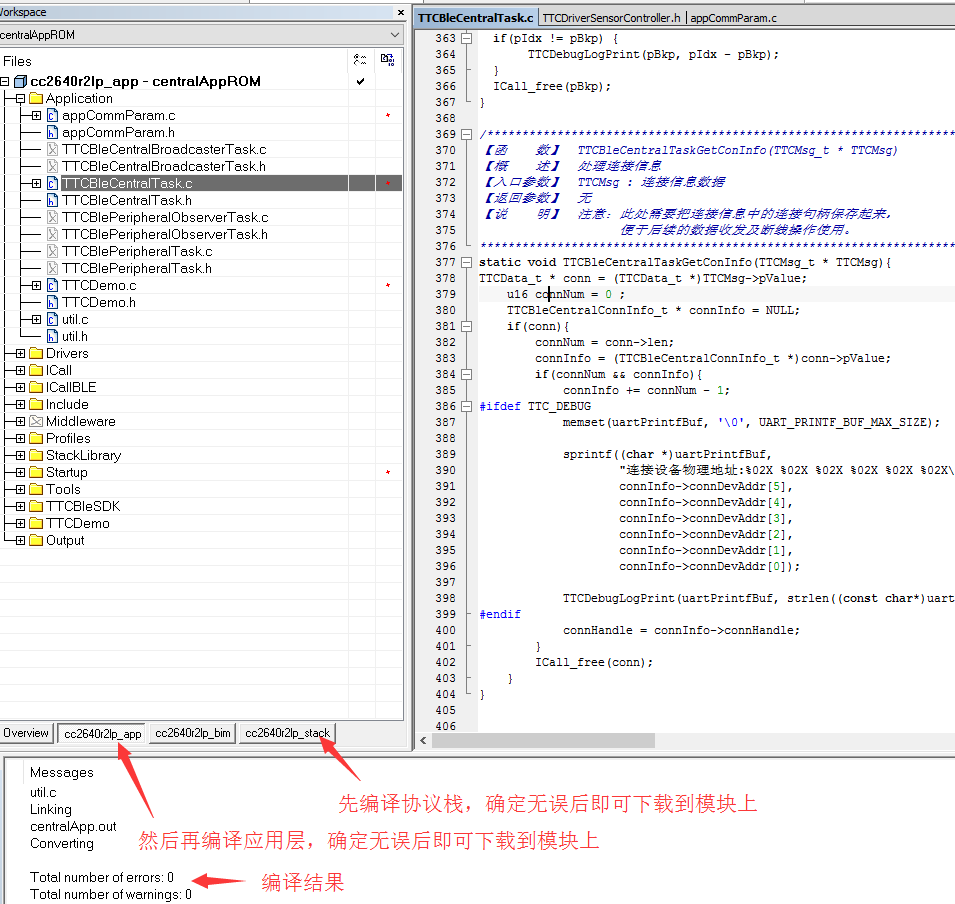Click the project settings column icon in Files header
955x904 pixels.
click(x=360, y=60)
